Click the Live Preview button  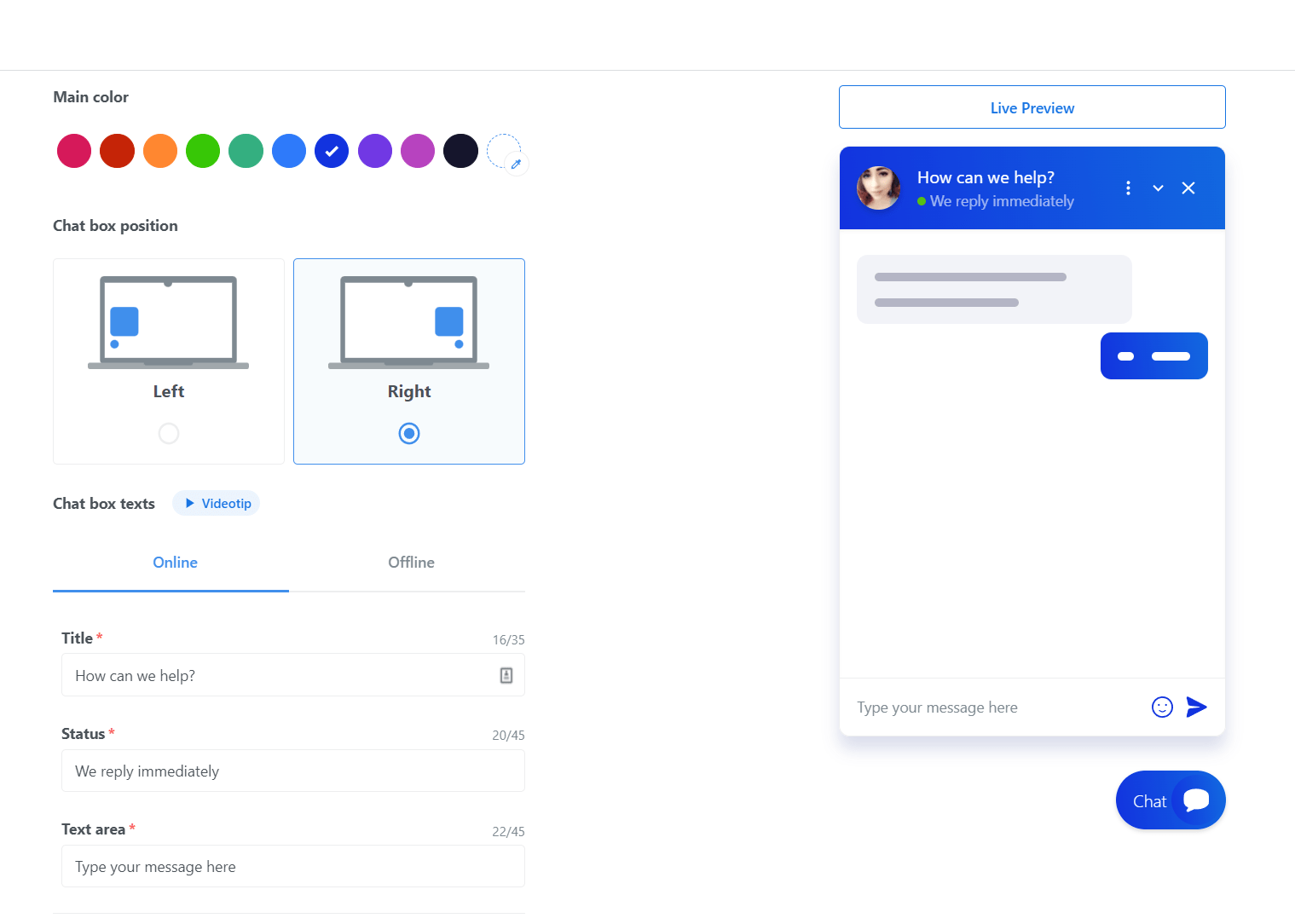pyautogui.click(x=1032, y=107)
